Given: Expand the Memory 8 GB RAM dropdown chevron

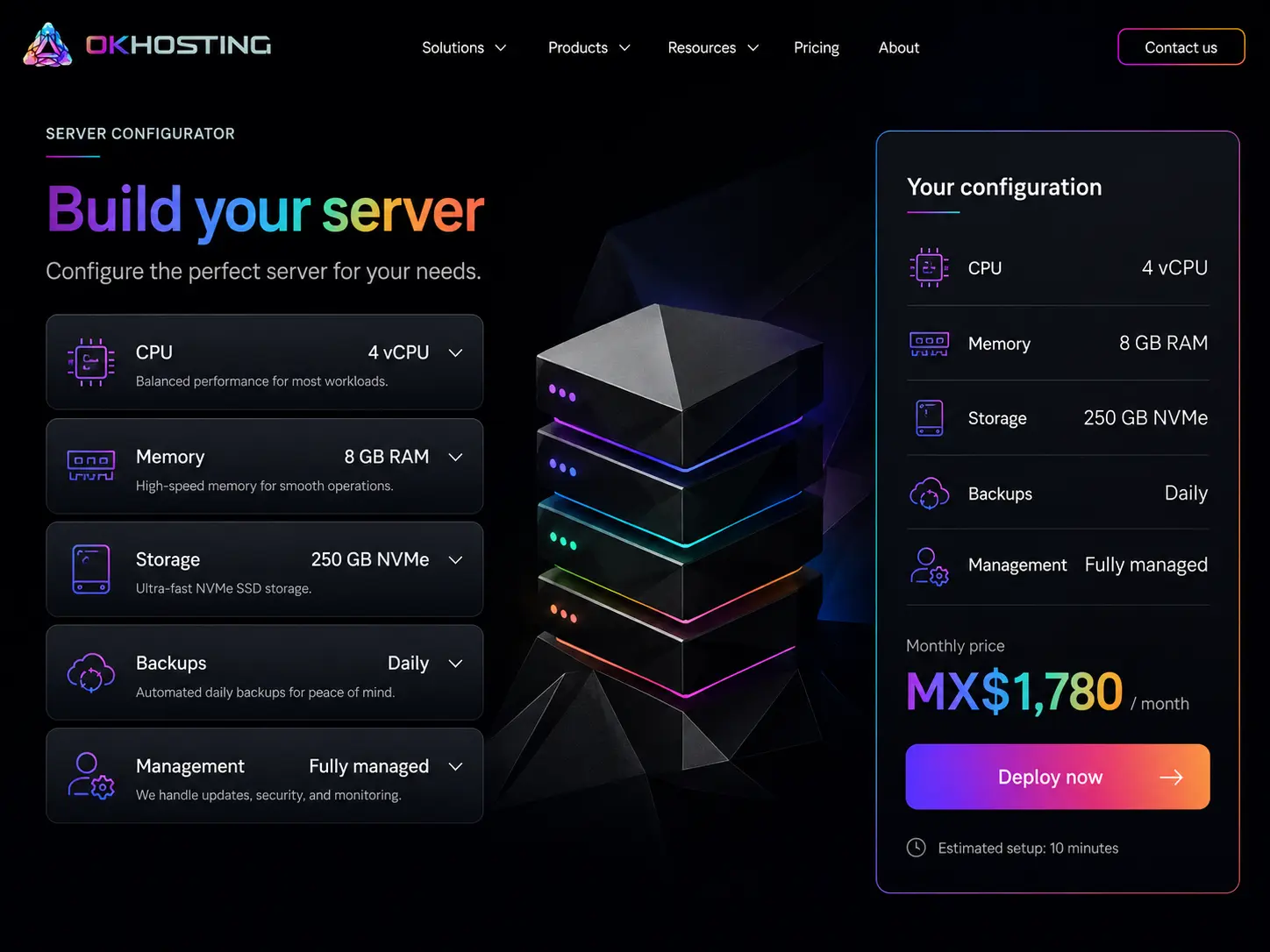Looking at the screenshot, I should coord(455,457).
